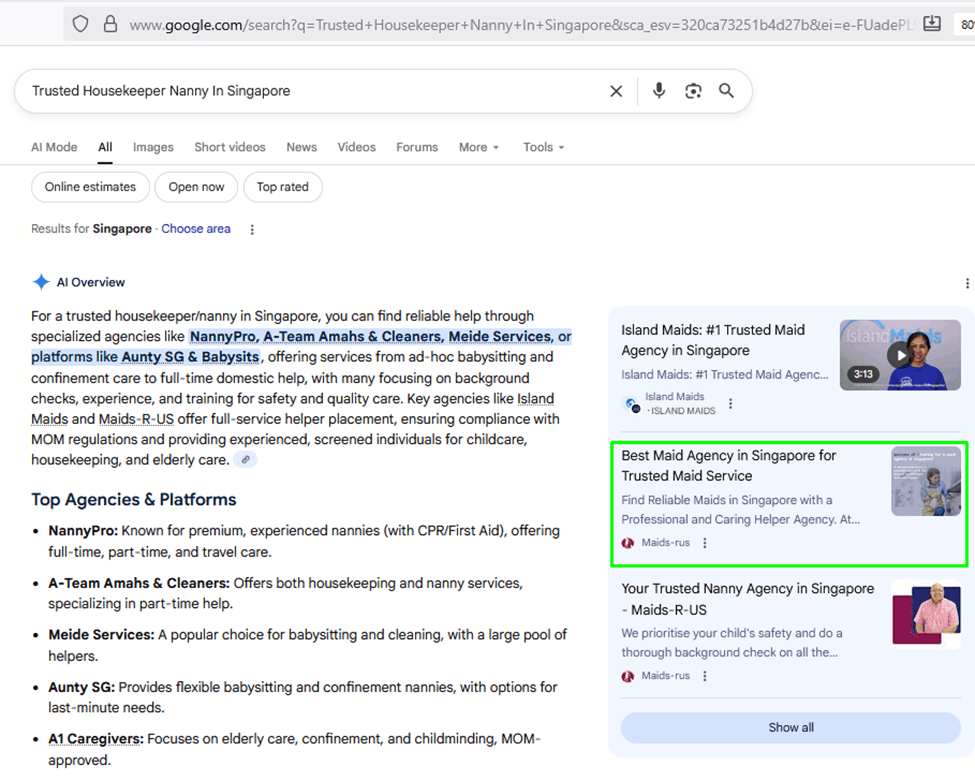The image size is (975, 781).
Task: Open options beside Island Maids source
Action: point(731,404)
